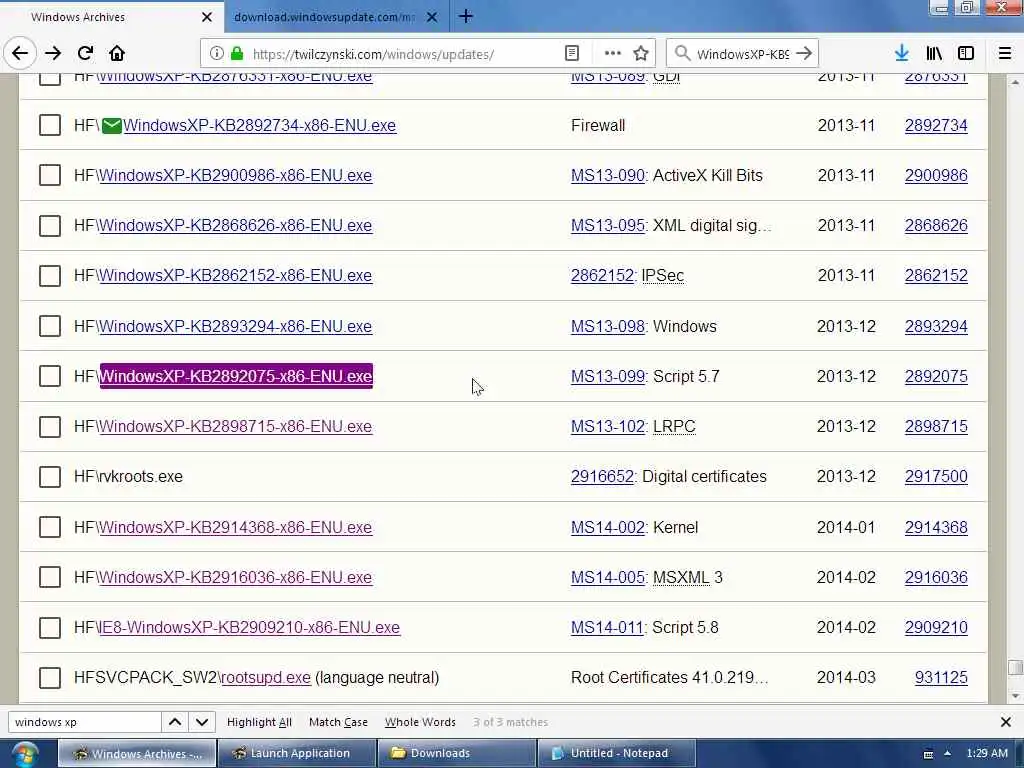Check the box for KB2893294 row
This screenshot has width=1024, height=768.
(x=50, y=326)
